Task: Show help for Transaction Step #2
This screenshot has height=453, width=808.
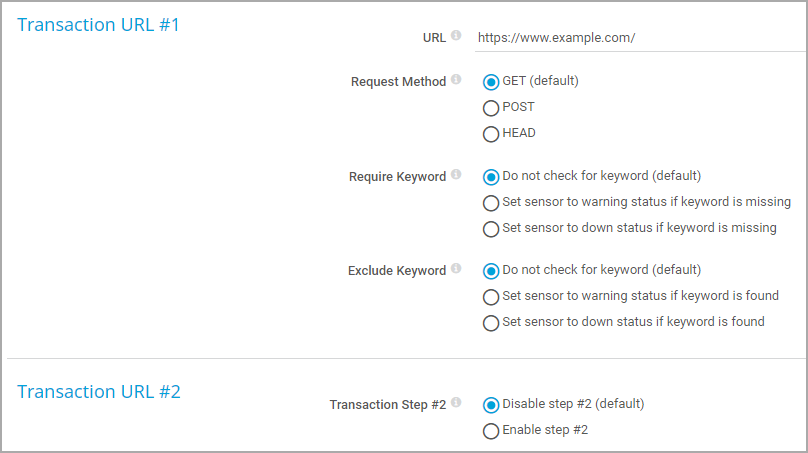Action: [x=456, y=402]
